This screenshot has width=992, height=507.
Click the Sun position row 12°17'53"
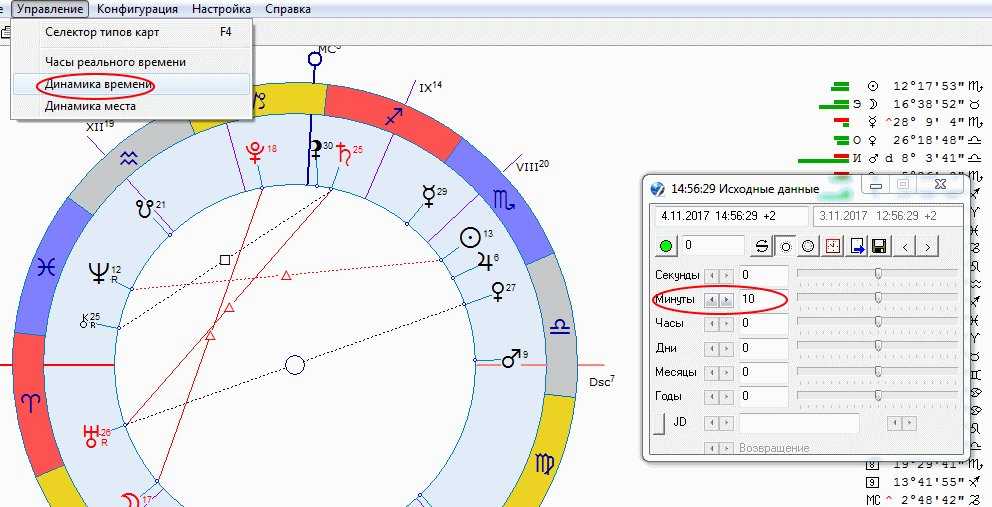point(906,87)
